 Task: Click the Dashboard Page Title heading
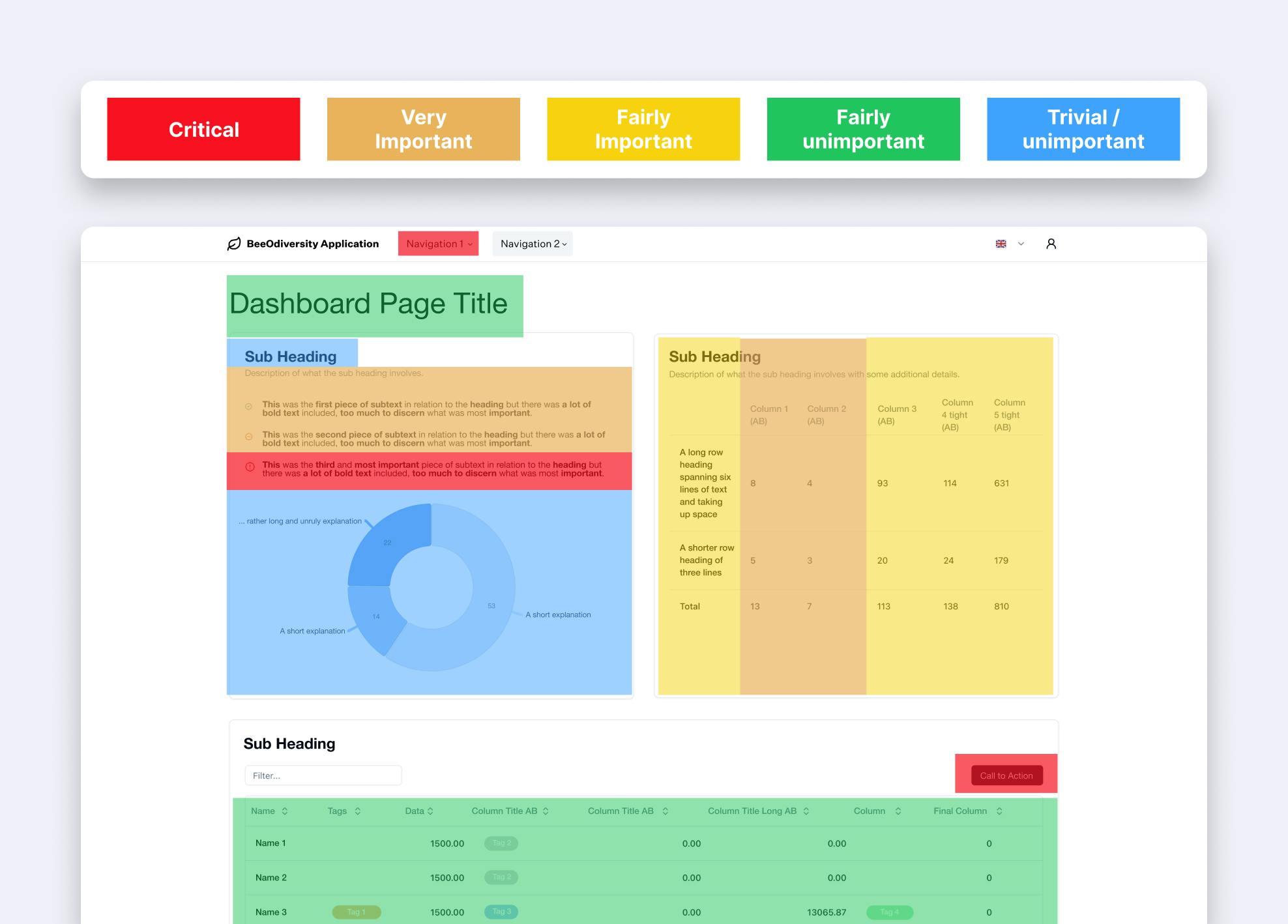[368, 304]
